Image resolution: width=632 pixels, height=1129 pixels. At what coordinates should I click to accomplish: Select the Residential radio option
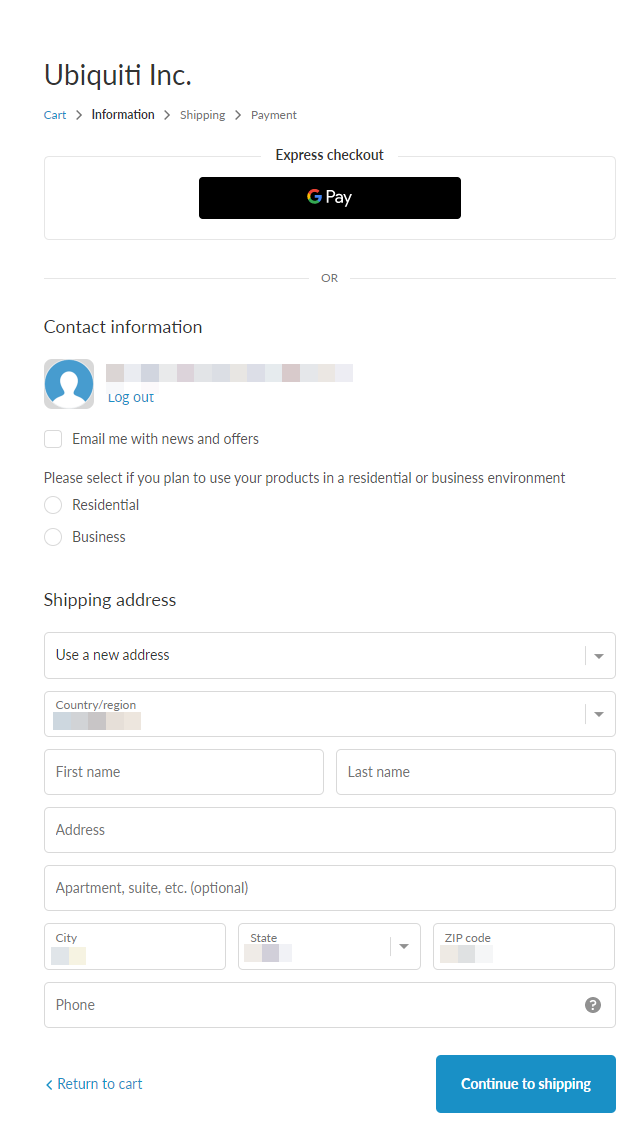pyautogui.click(x=53, y=505)
